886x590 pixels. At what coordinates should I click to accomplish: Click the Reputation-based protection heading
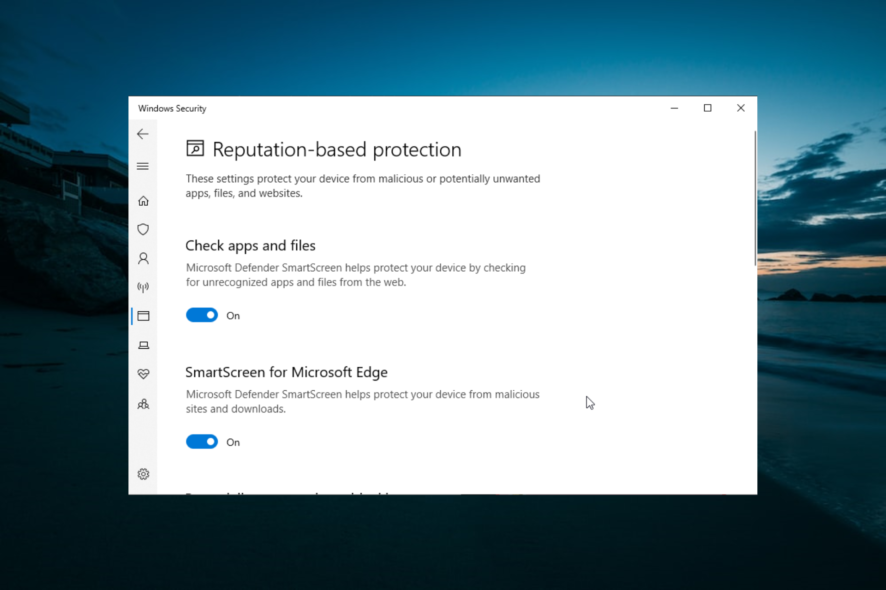pyautogui.click(x=337, y=150)
